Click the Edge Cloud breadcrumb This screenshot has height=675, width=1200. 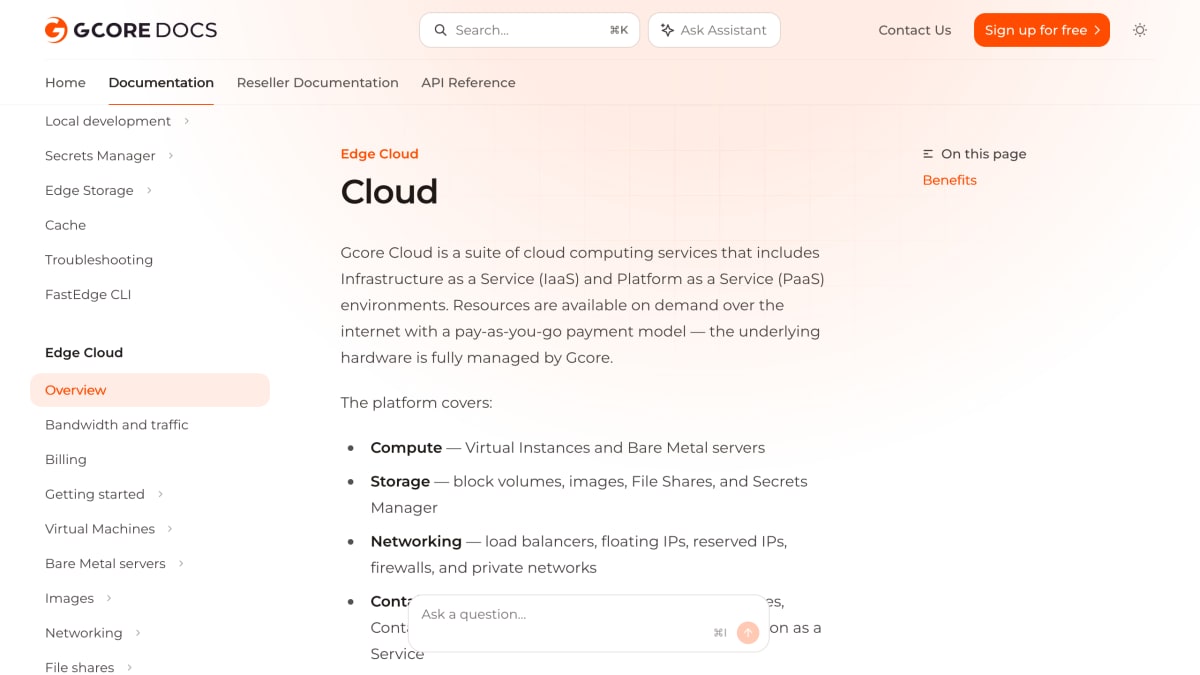(379, 154)
